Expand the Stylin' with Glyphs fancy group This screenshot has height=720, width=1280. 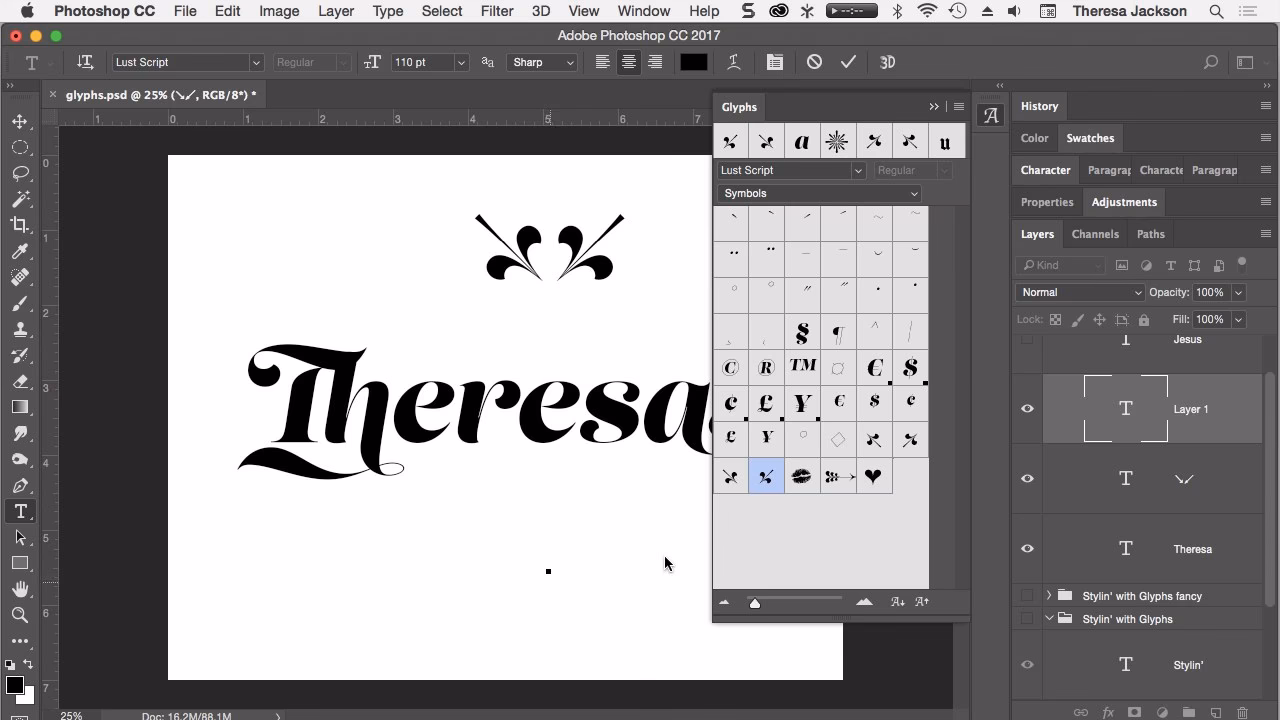click(x=1047, y=595)
